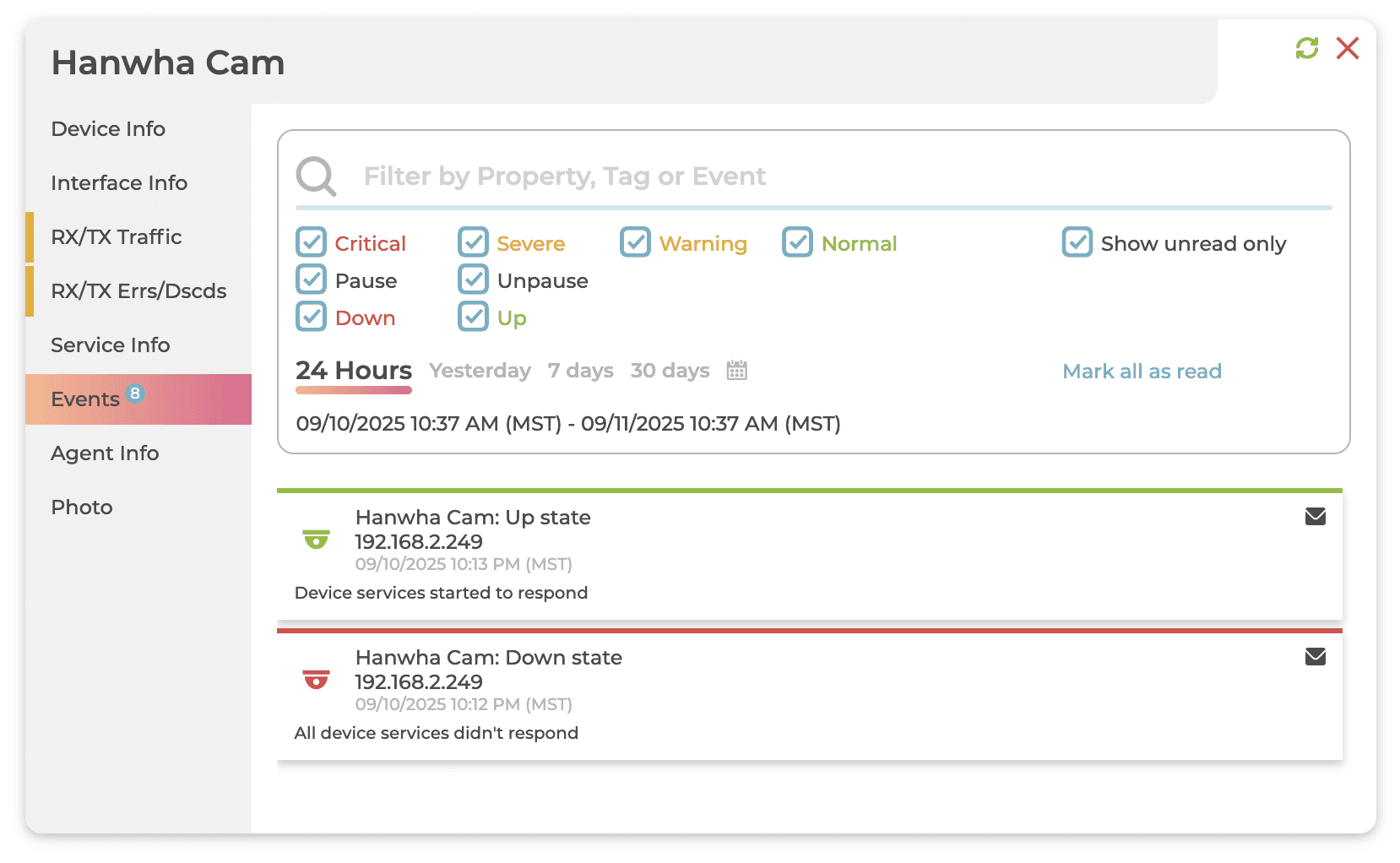Click the Hanwha Cam dialog title

(168, 63)
